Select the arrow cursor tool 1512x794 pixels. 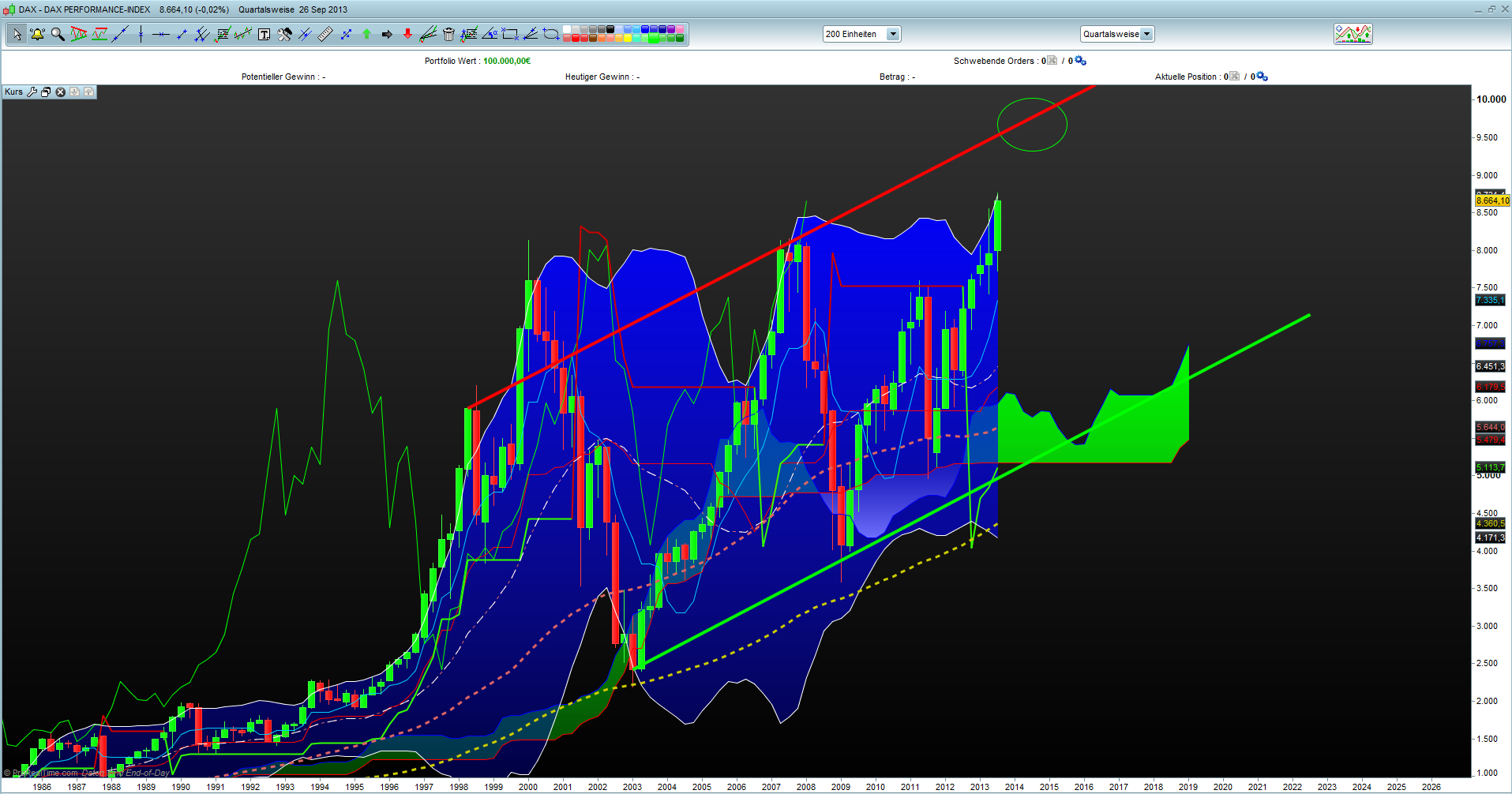pyautogui.click(x=17, y=34)
